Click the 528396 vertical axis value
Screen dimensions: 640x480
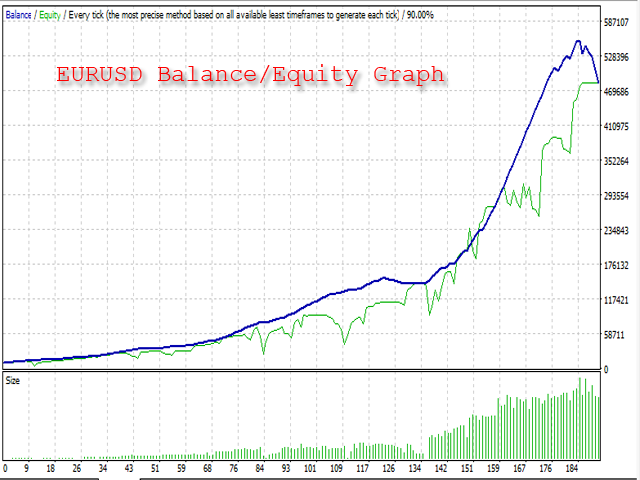coord(616,57)
